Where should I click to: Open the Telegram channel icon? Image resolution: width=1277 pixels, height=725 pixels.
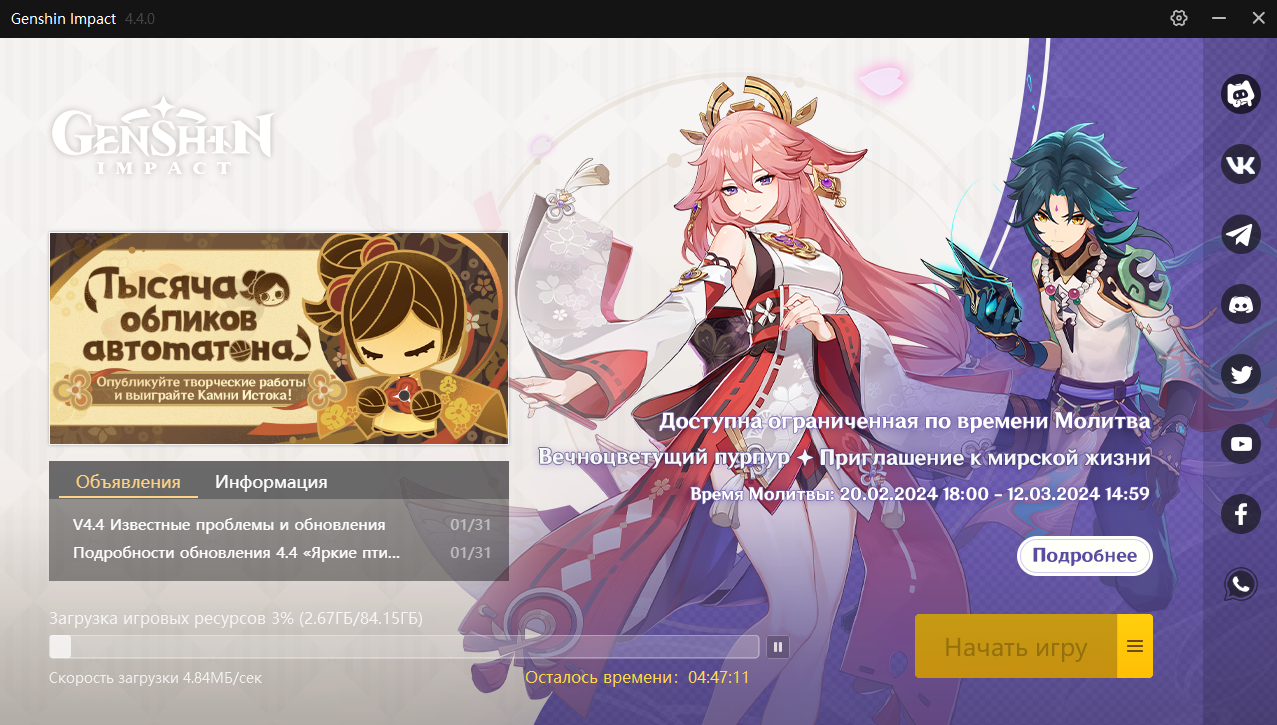coord(1241,234)
